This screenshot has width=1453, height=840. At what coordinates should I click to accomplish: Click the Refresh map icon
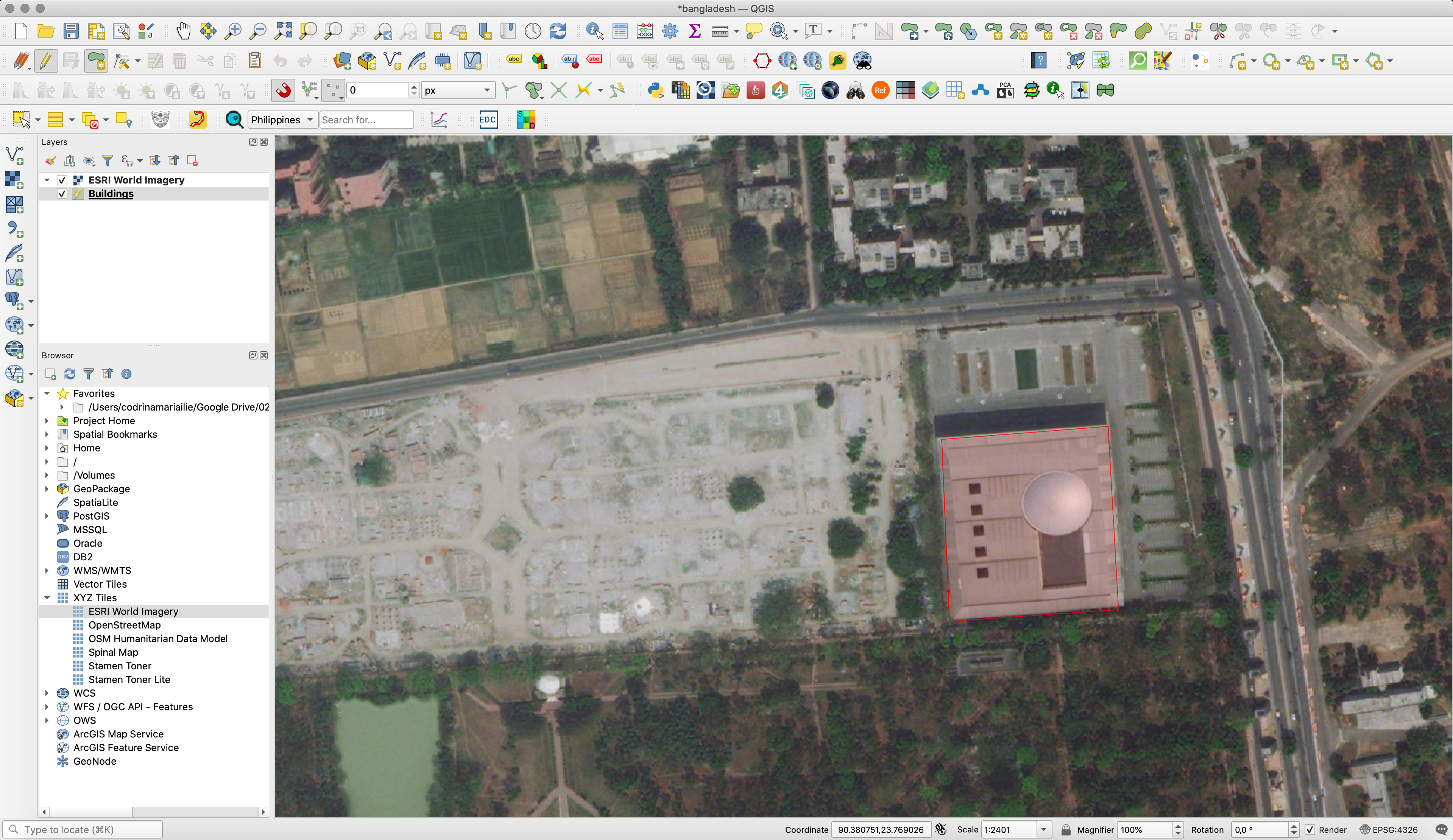pyautogui.click(x=558, y=31)
